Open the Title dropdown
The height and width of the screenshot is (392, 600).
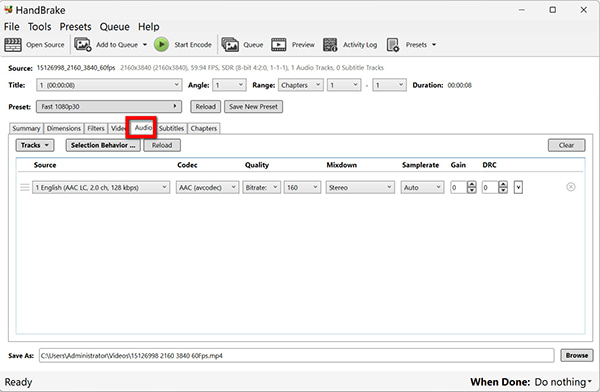[x=109, y=85]
